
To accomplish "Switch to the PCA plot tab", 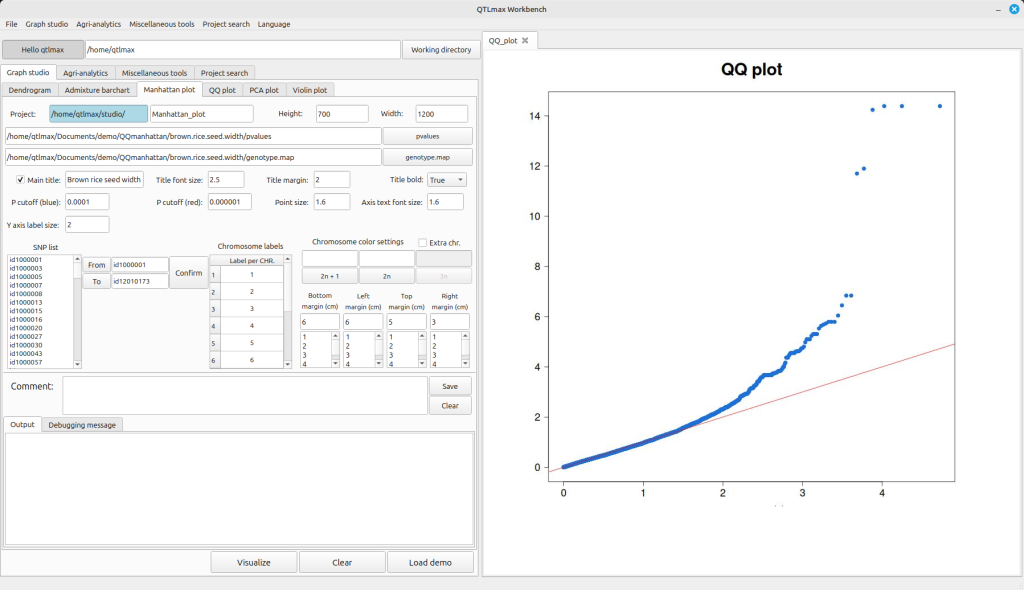I will [x=263, y=90].
